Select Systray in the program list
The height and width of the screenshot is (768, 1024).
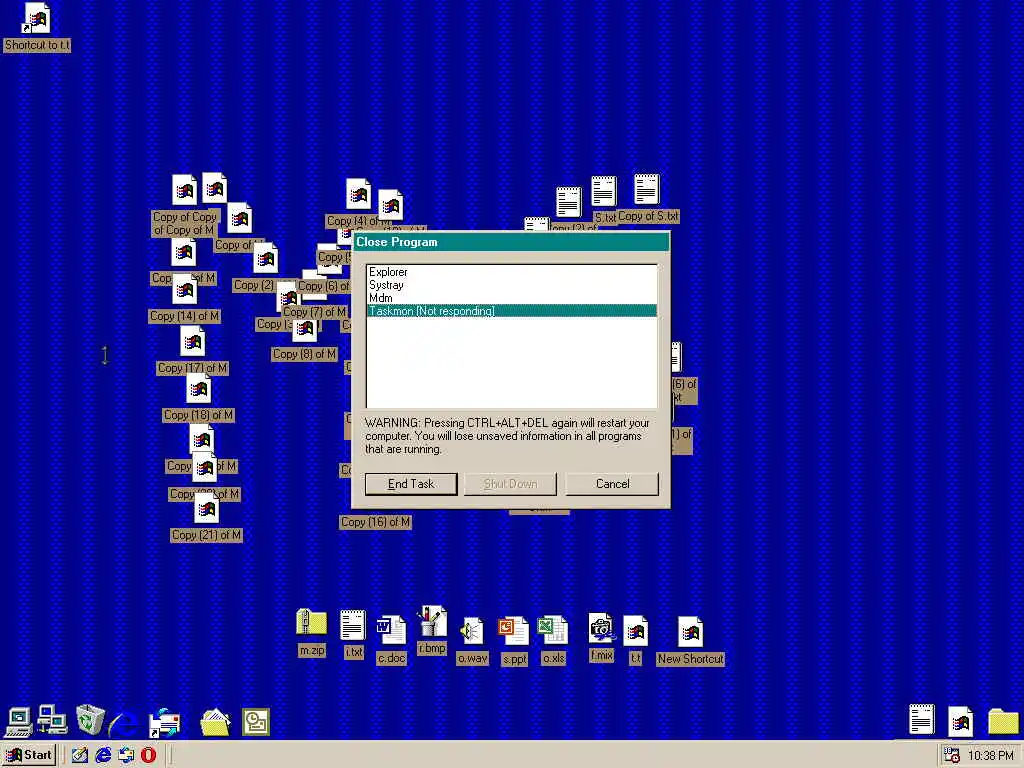click(512, 285)
